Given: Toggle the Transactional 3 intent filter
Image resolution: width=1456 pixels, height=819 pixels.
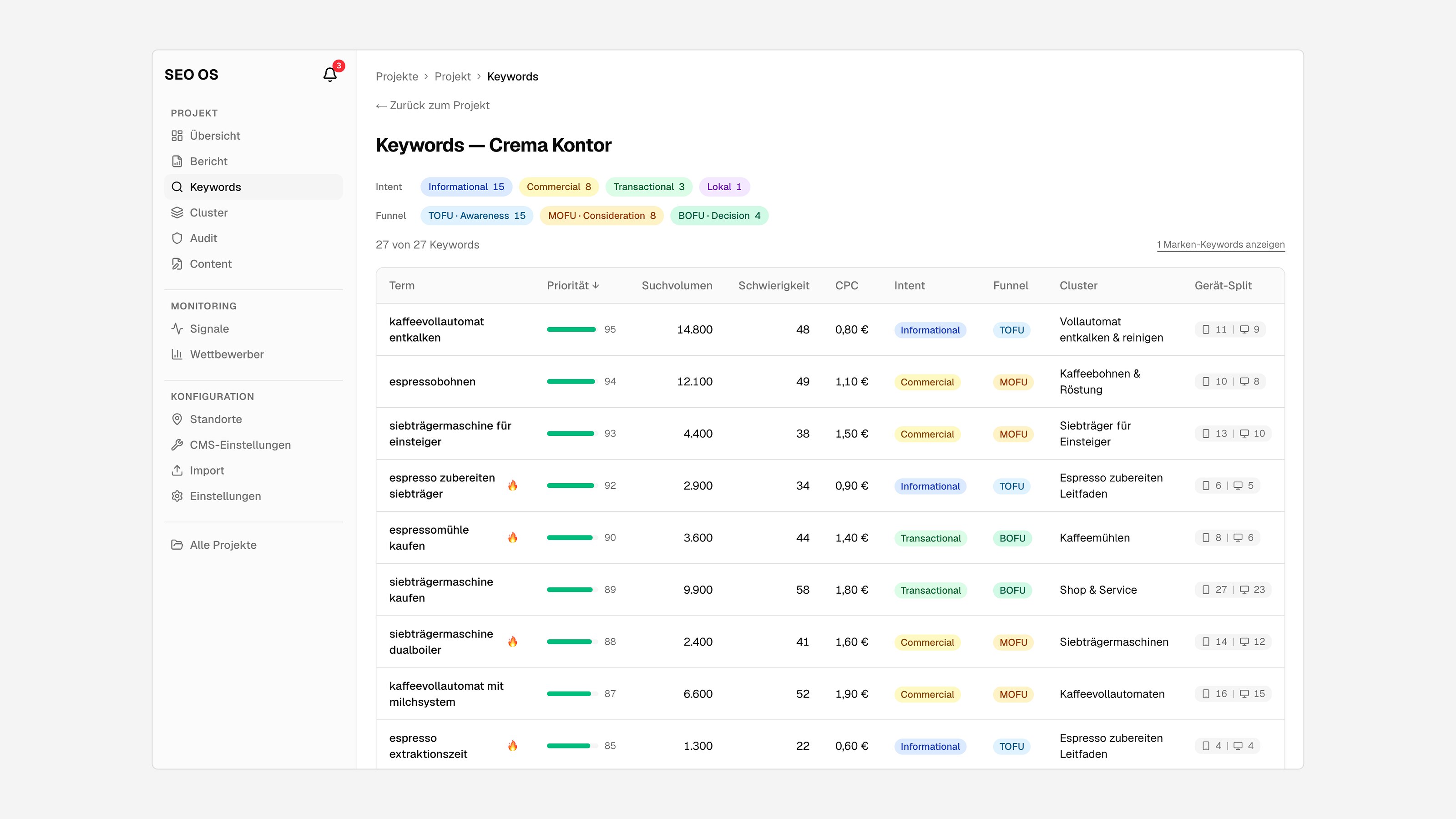Looking at the screenshot, I should tap(648, 187).
